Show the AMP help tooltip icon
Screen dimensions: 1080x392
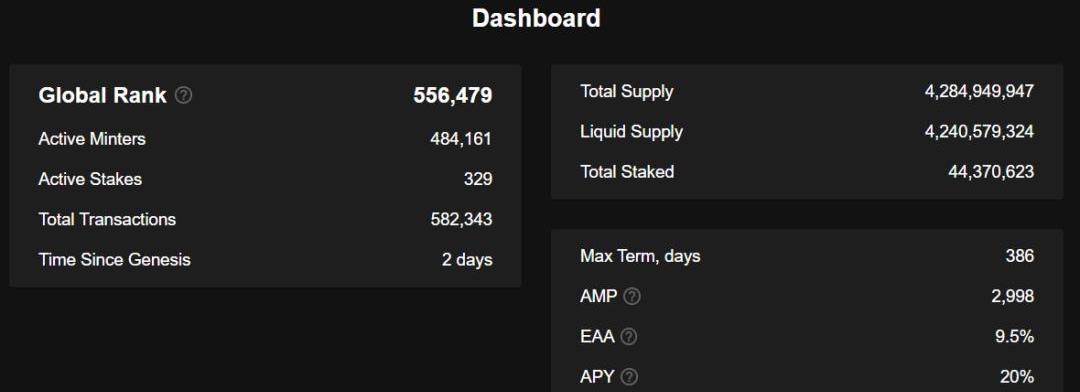point(632,296)
